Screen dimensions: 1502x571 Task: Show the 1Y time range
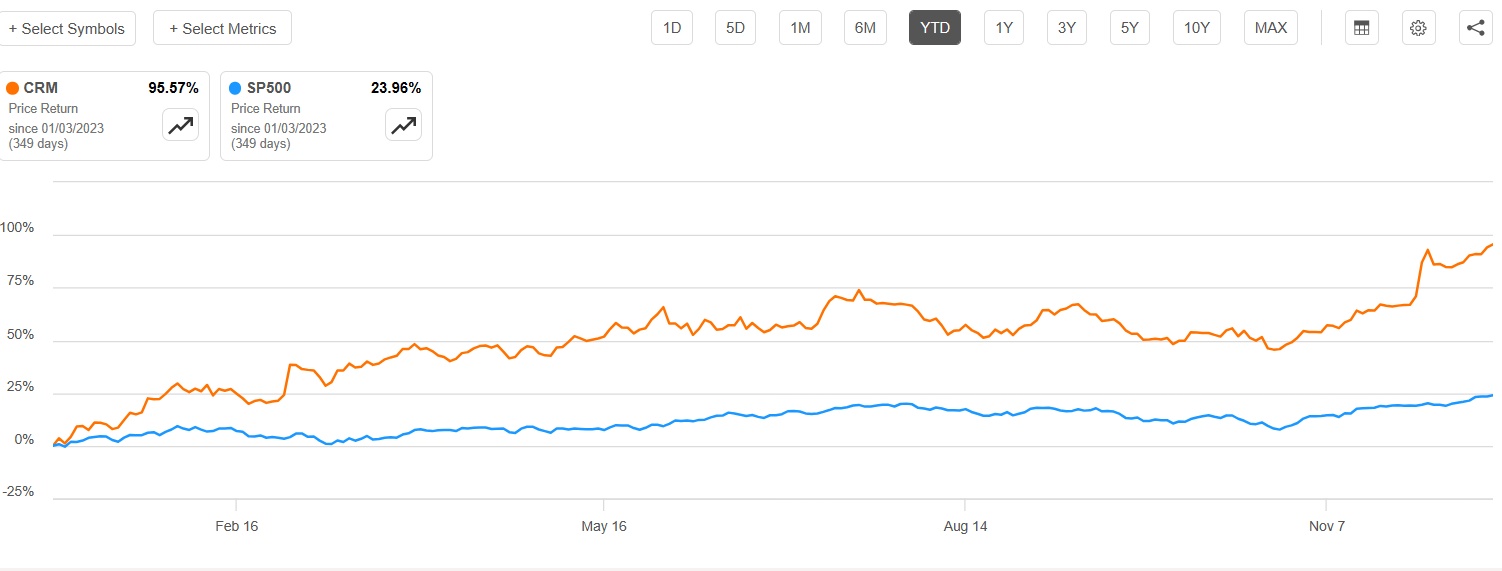click(x=1004, y=28)
